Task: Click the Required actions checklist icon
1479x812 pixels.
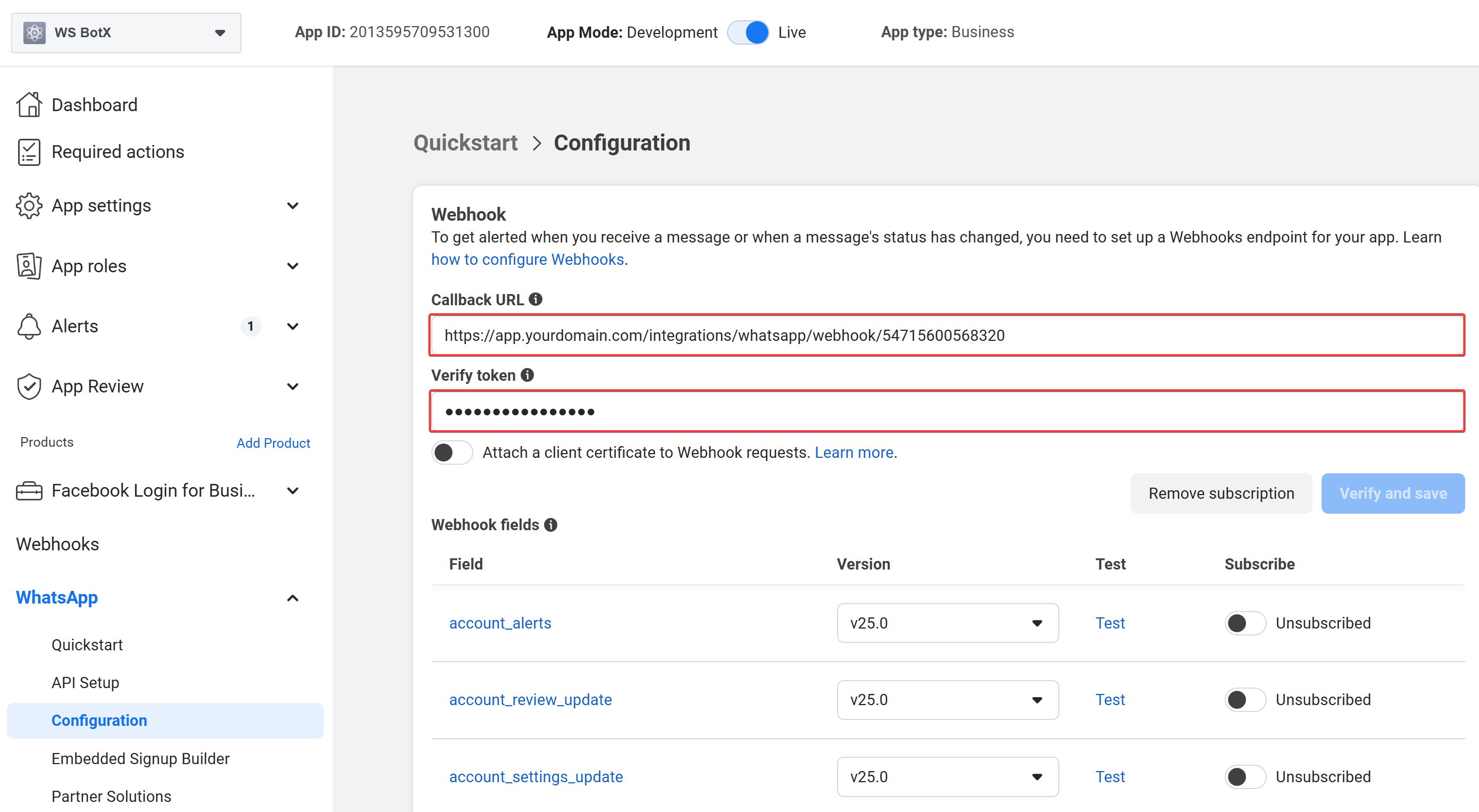Action: 29,152
